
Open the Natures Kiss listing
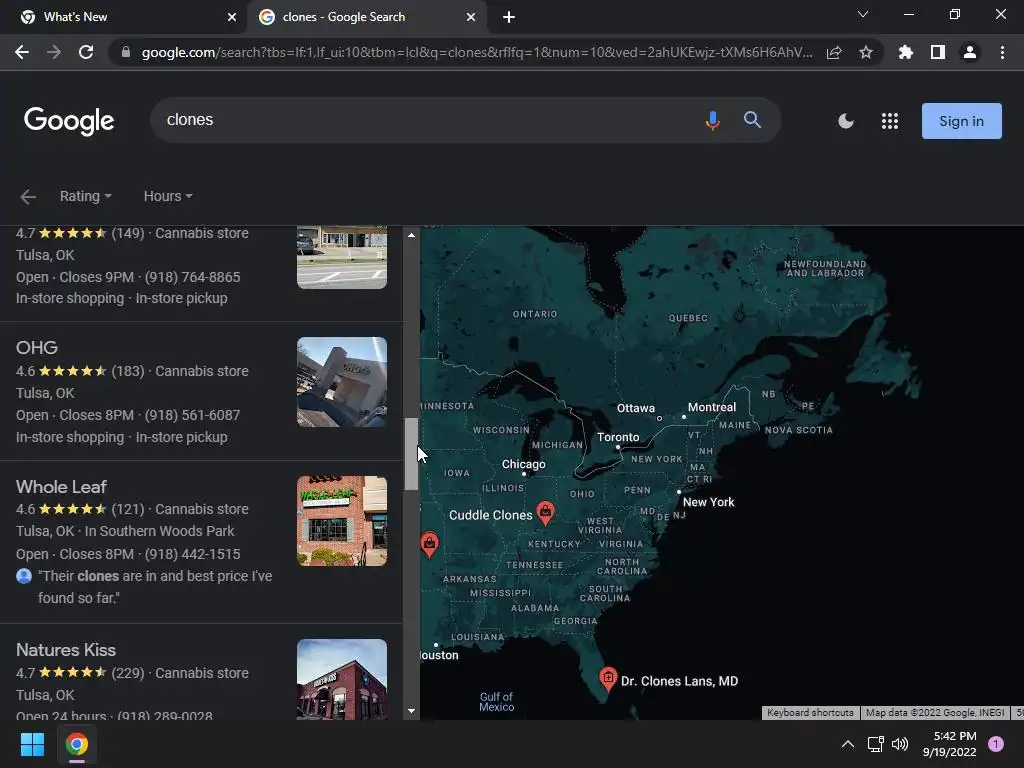coord(65,650)
